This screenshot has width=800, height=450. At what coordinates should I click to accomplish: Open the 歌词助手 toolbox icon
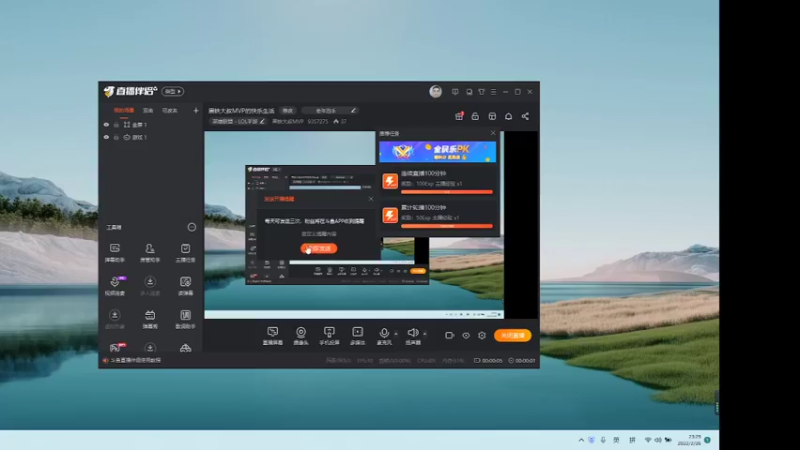(x=185, y=319)
